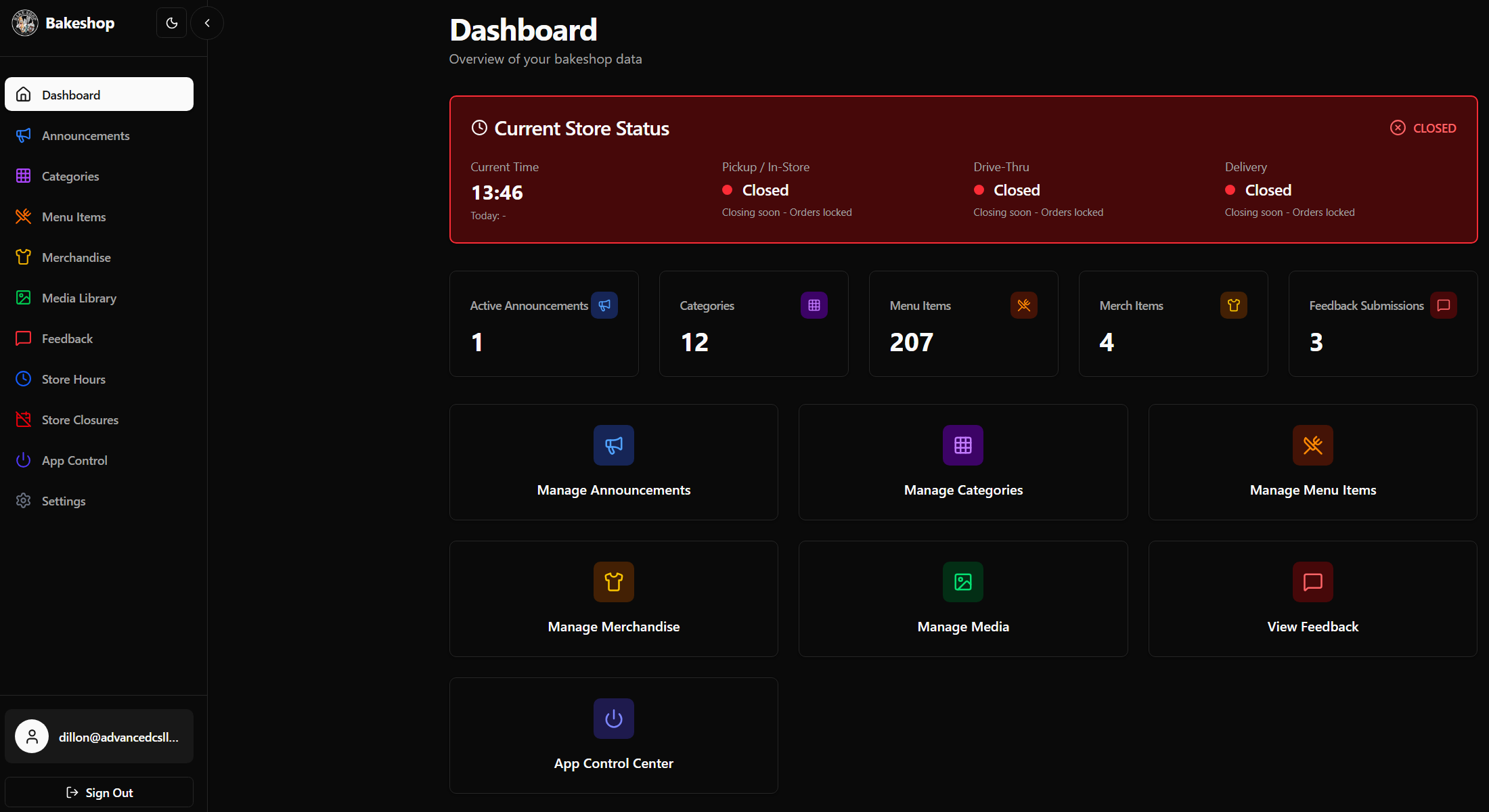1489x812 pixels.
Task: Click the Manage Media image icon
Action: click(x=963, y=582)
